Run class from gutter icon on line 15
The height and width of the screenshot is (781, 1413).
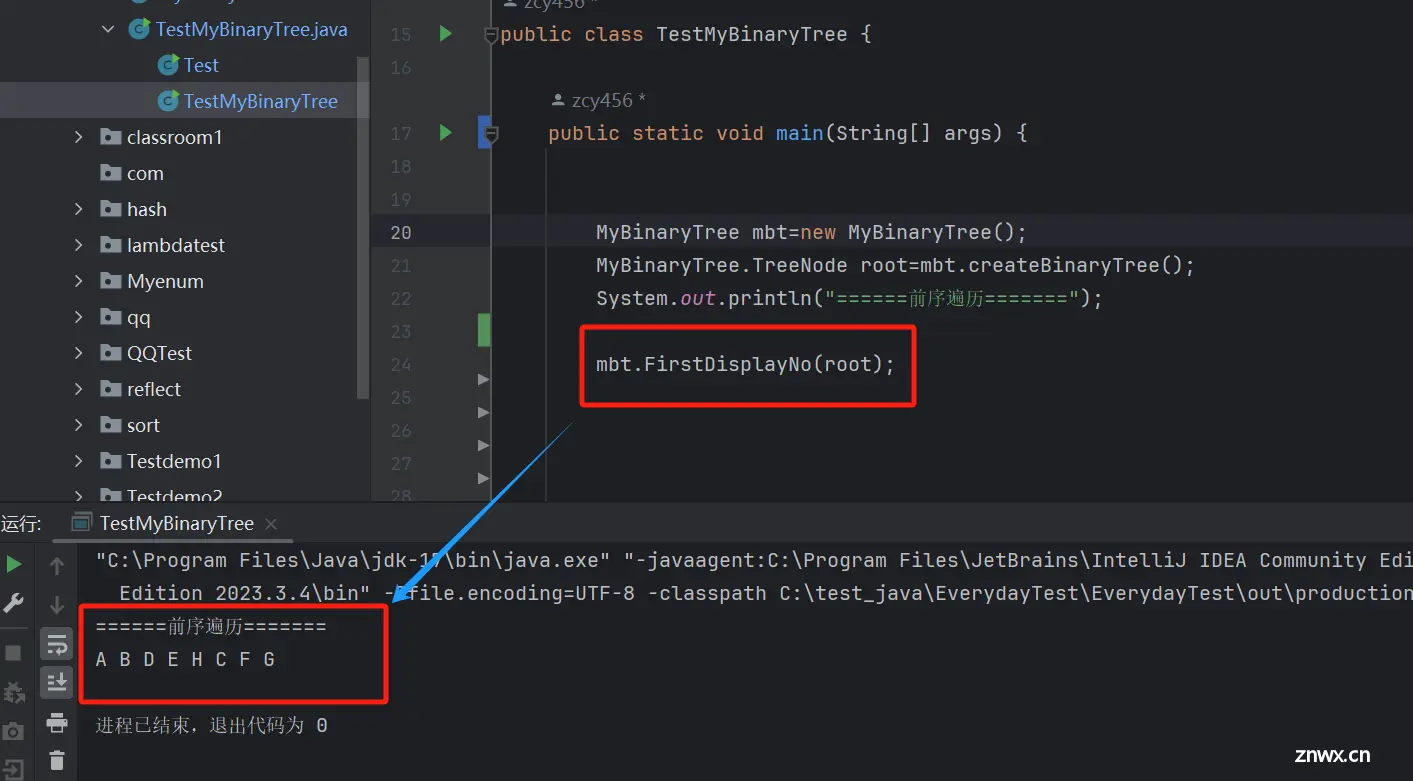tap(446, 34)
